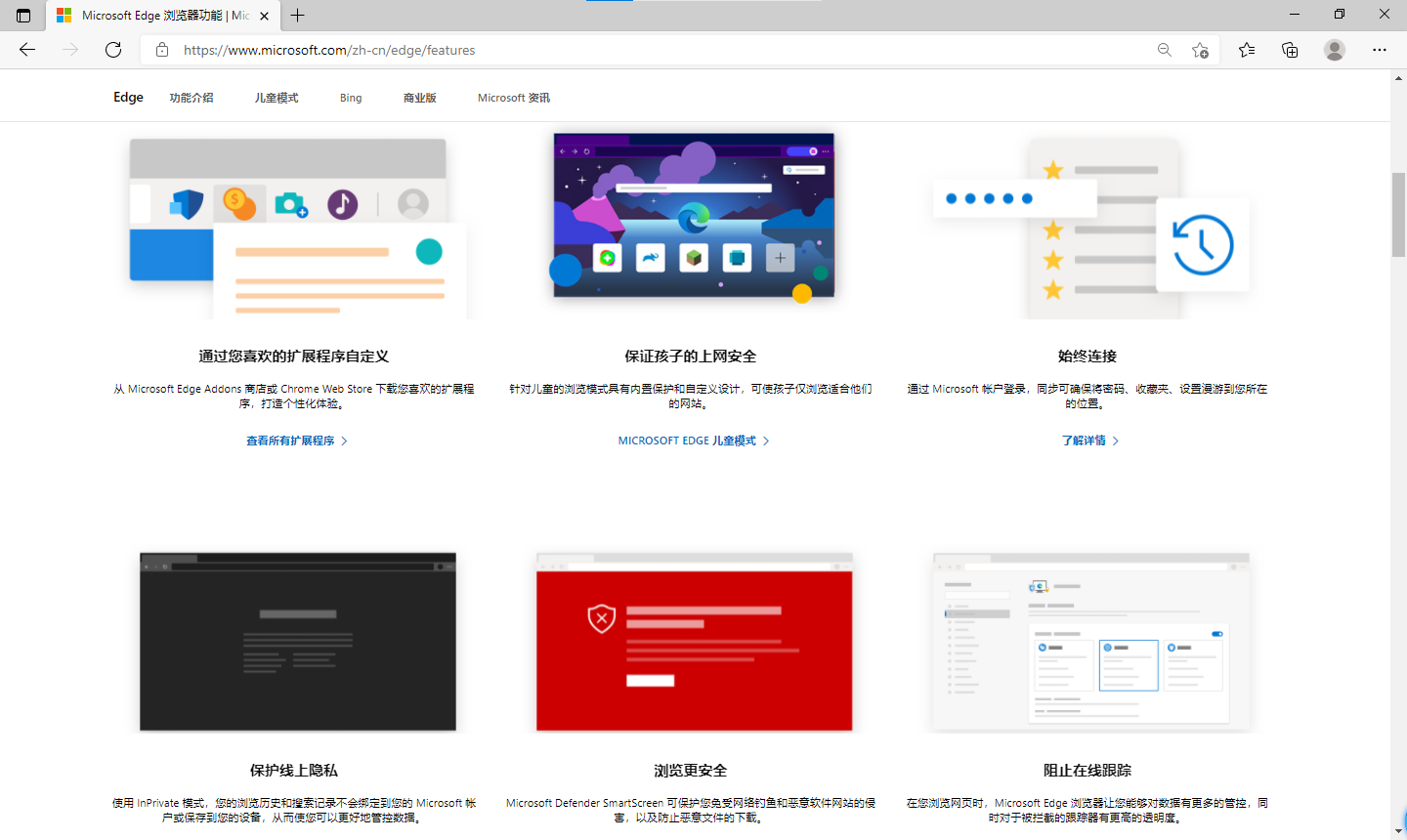Click the 阻止在线跟踪 heading
Image resolution: width=1407 pixels, height=840 pixels.
click(1087, 771)
